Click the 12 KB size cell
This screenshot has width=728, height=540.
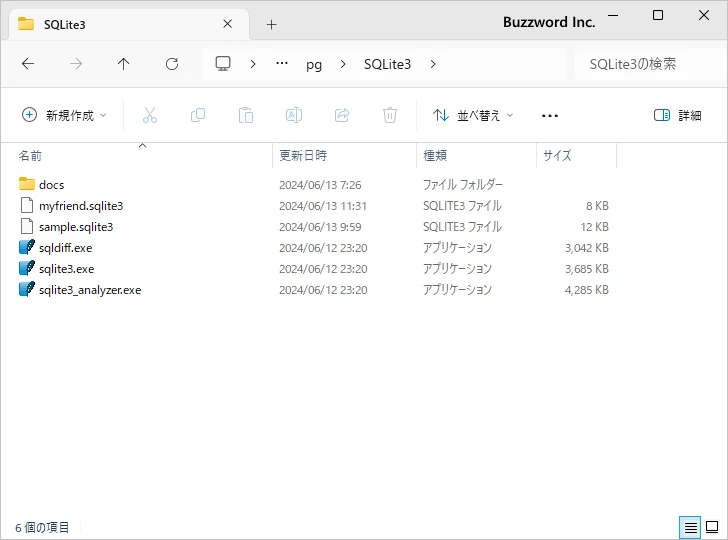(594, 227)
